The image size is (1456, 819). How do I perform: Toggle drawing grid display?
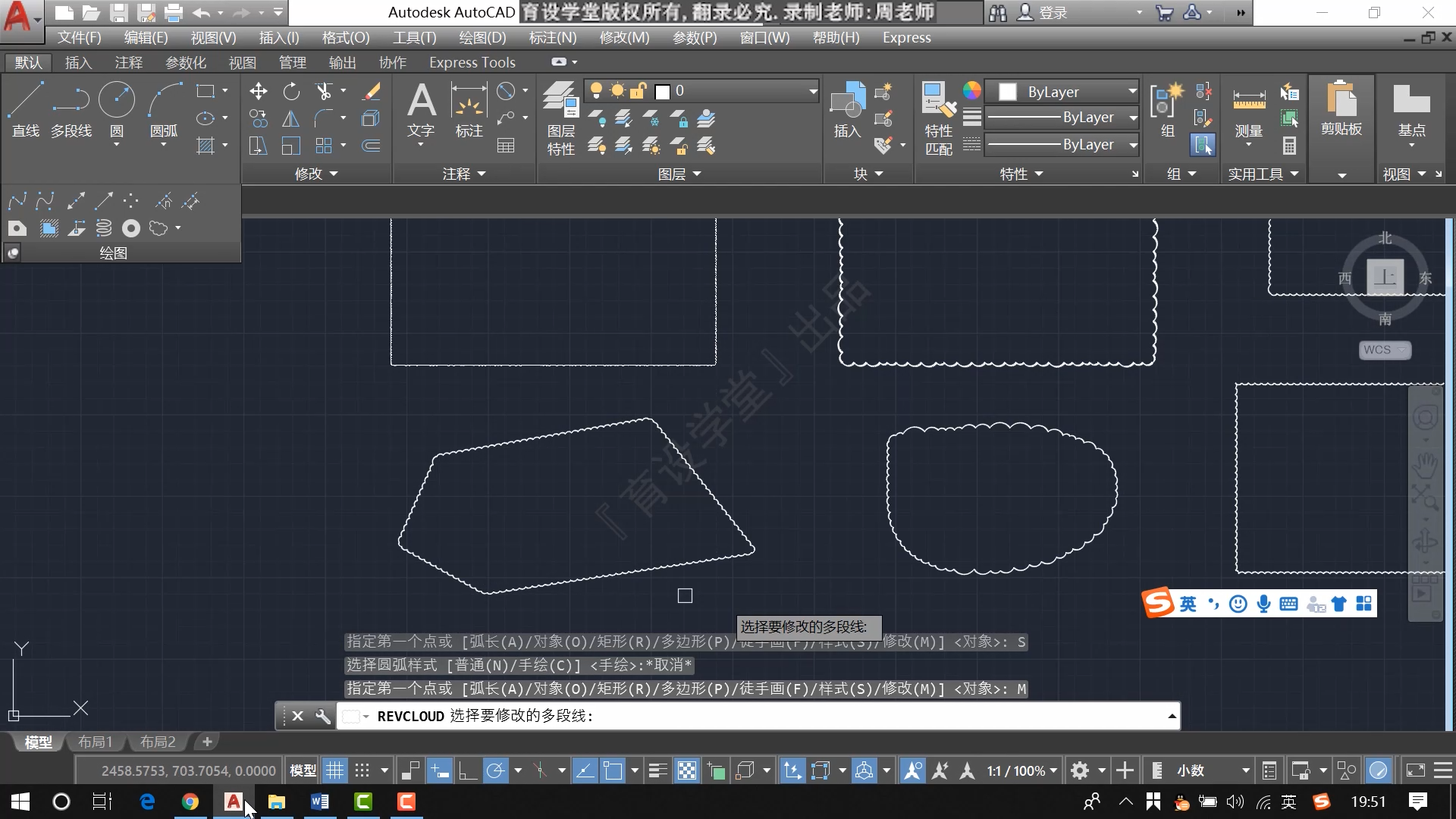334,771
